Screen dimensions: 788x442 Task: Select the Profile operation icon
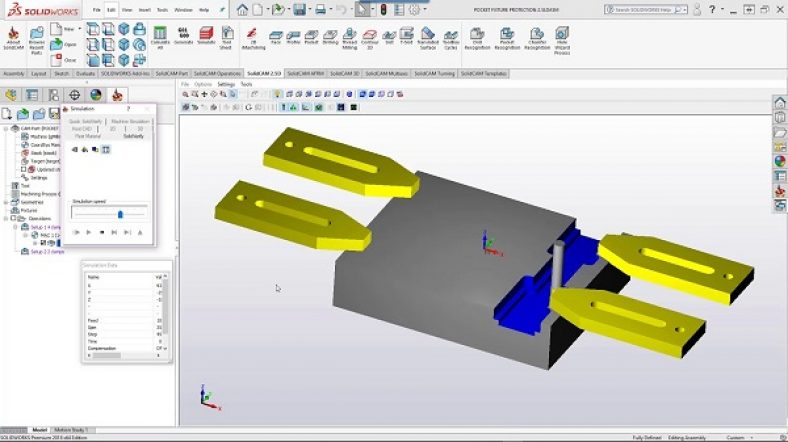[293, 38]
